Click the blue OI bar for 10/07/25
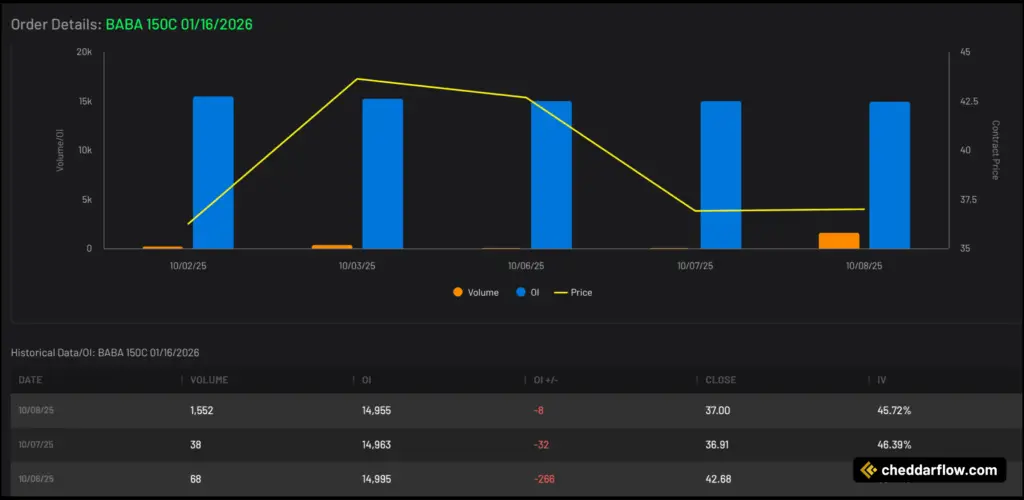Viewport: 1024px width, 500px height. click(x=721, y=175)
